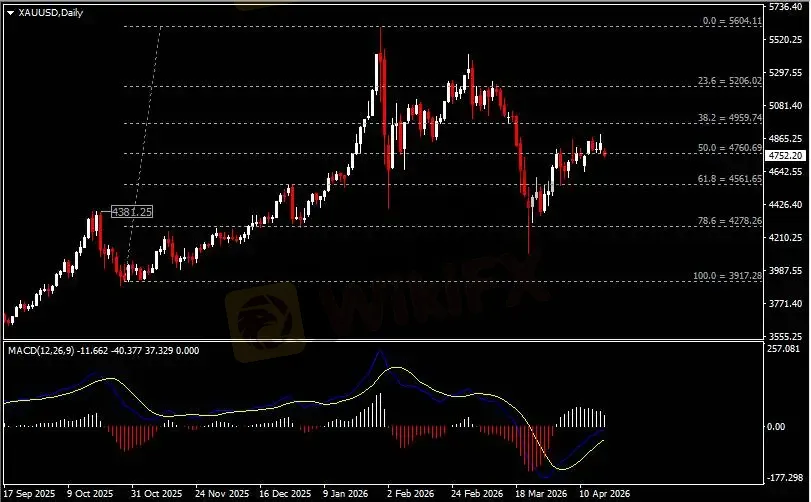Screen dimensions: 811x502
Task: Click the 3771.40 price axis value
Action: tap(786, 303)
